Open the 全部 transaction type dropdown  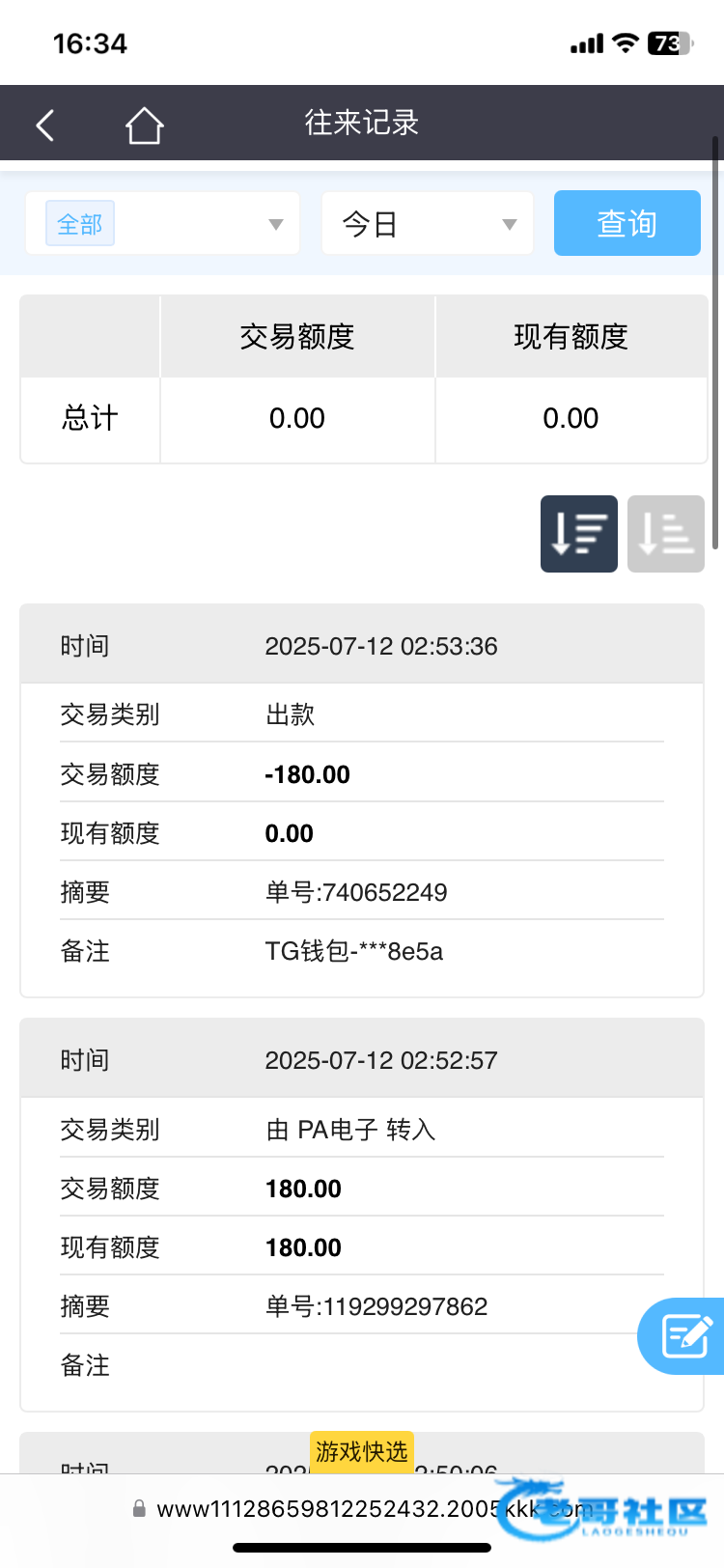[x=162, y=224]
